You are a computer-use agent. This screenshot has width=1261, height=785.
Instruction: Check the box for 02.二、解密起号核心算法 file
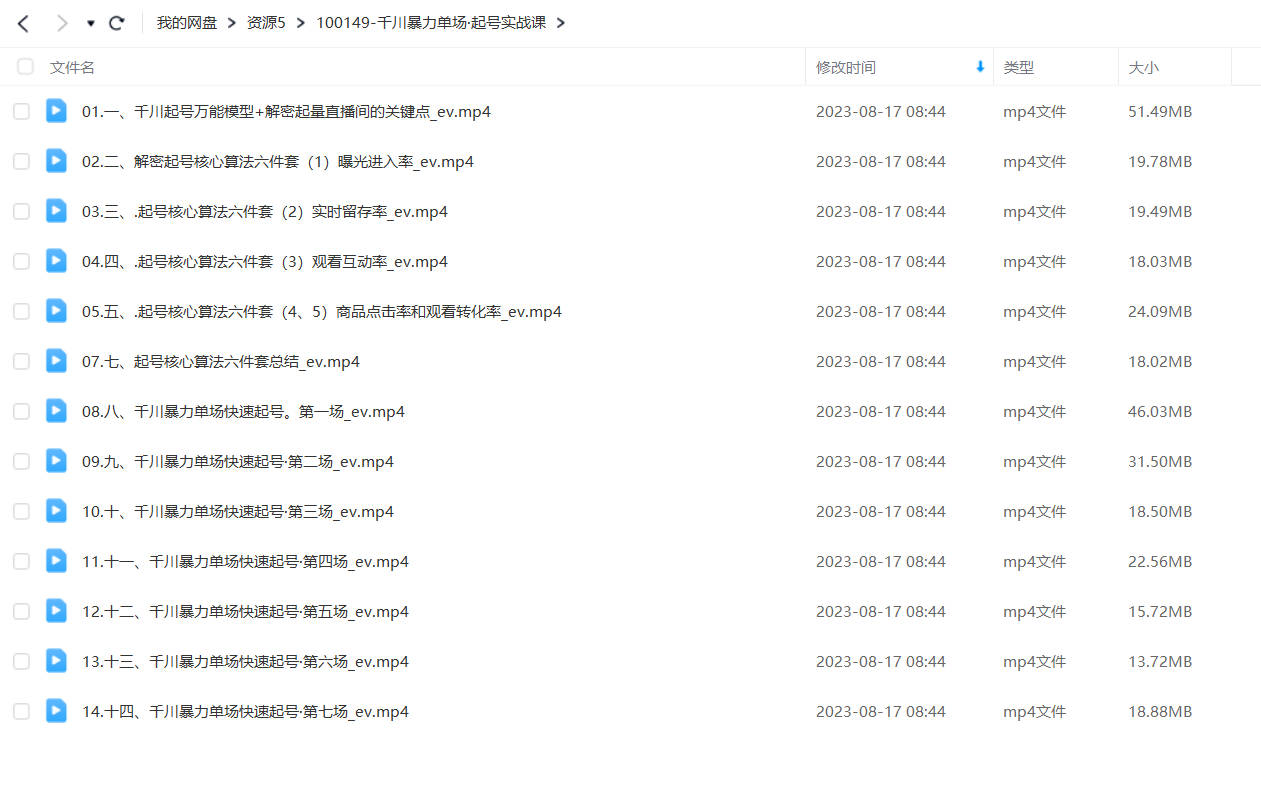(x=21, y=161)
